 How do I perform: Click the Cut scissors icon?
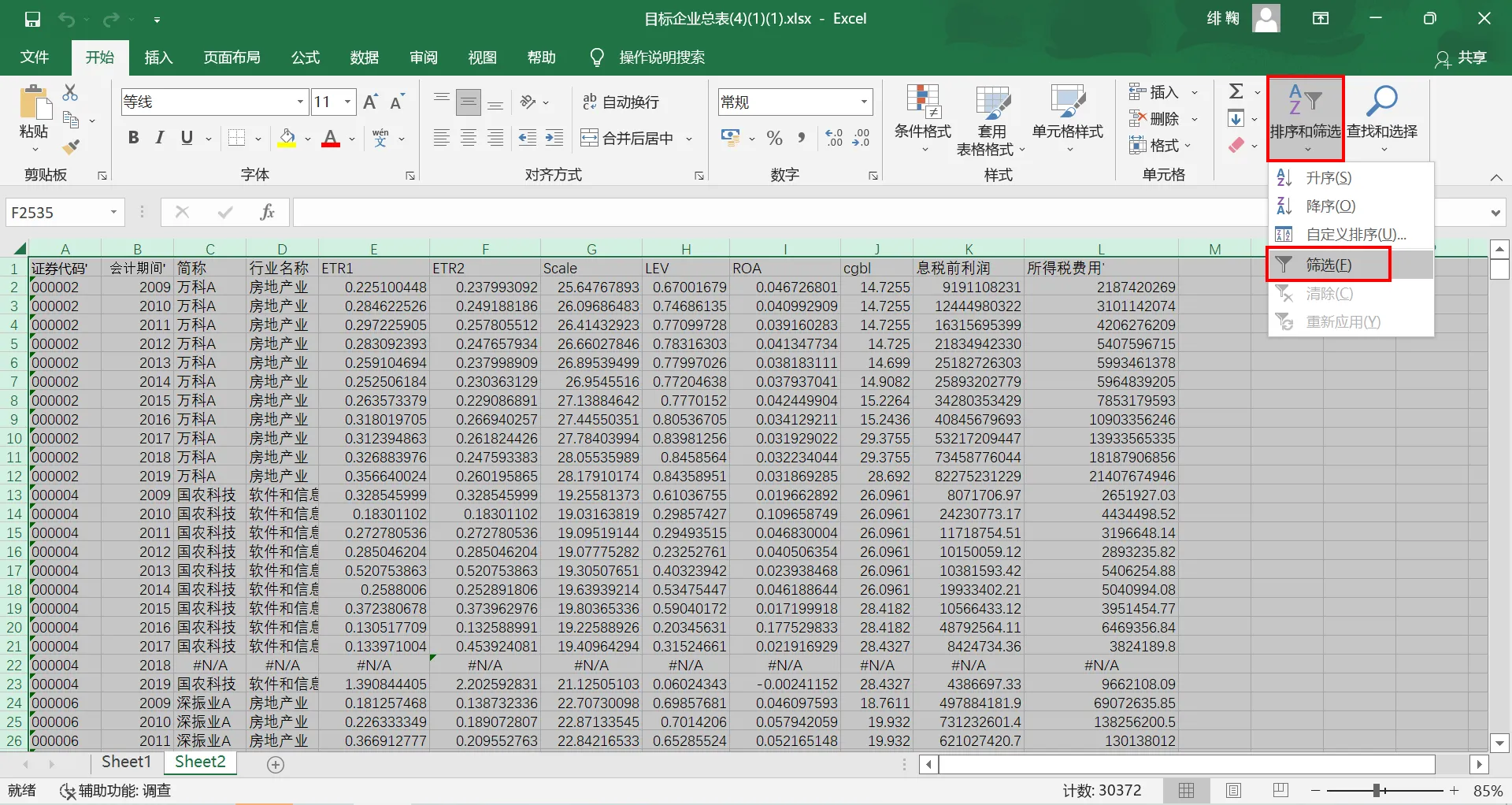70,93
